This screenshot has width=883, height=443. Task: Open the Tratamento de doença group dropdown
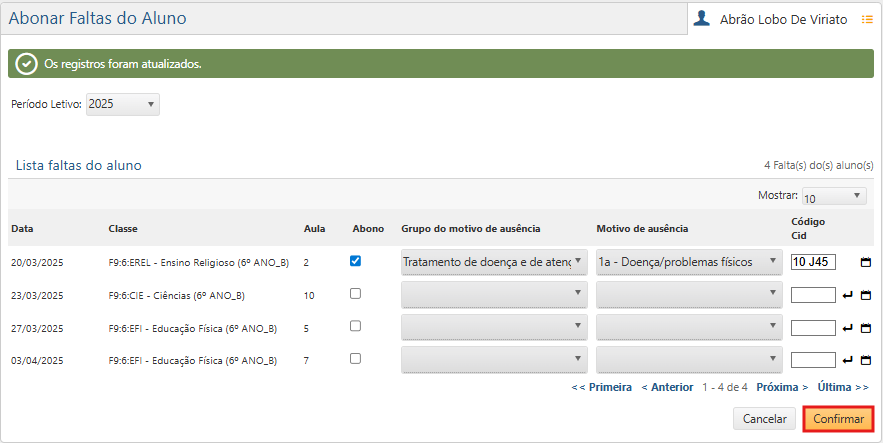(x=494, y=262)
